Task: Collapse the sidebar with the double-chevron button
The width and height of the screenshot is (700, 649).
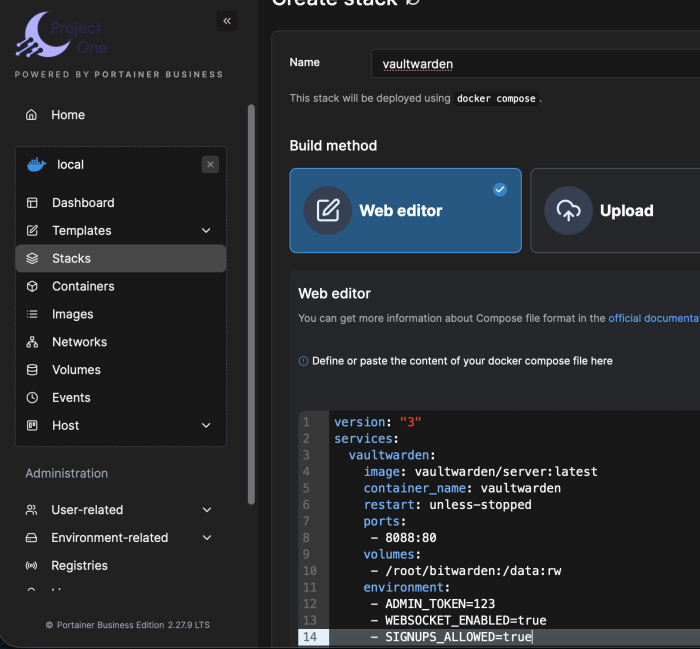Action: [227, 21]
